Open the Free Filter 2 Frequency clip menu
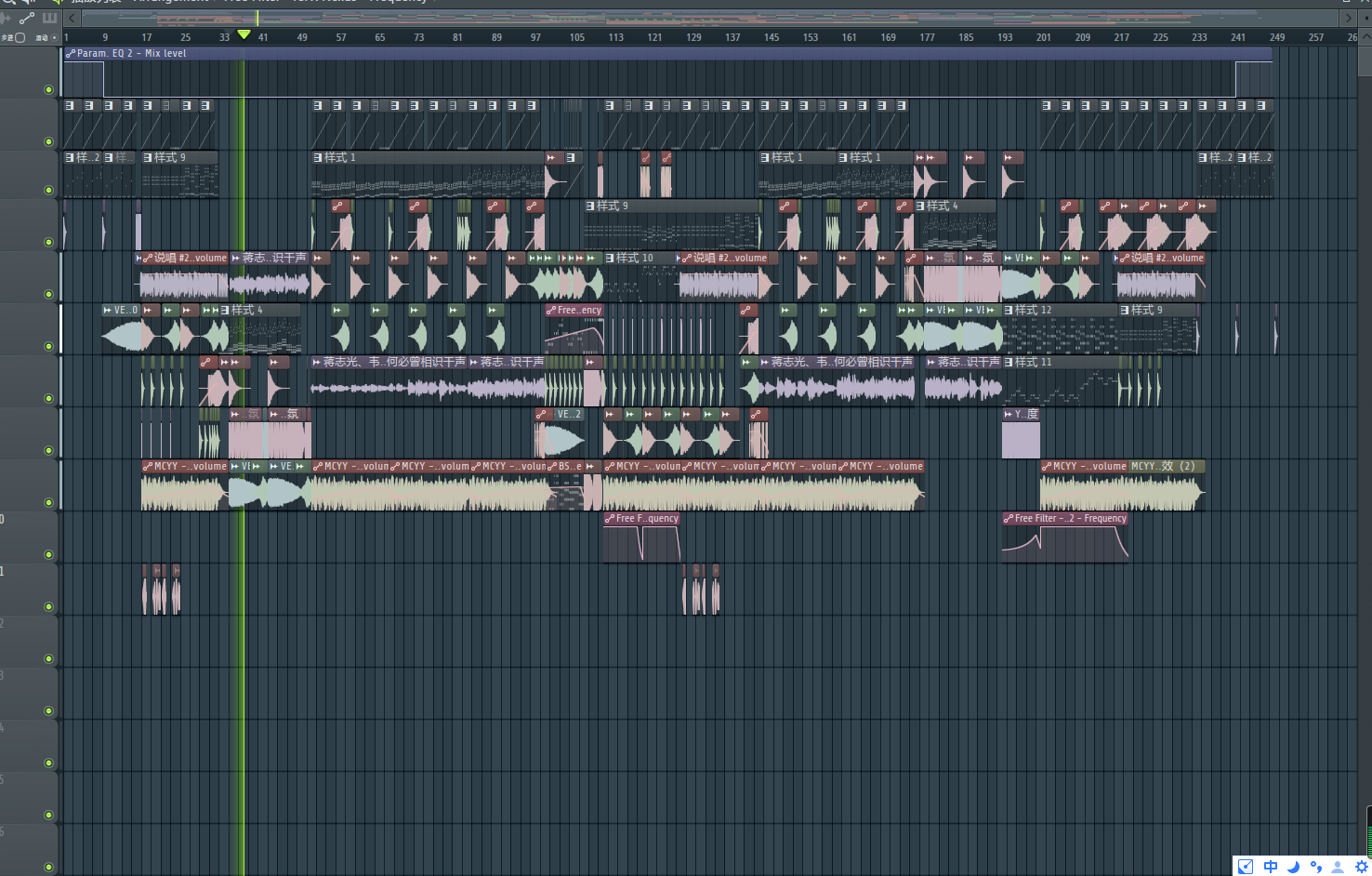Screen dimensions: 1372x876 tap(1009, 519)
